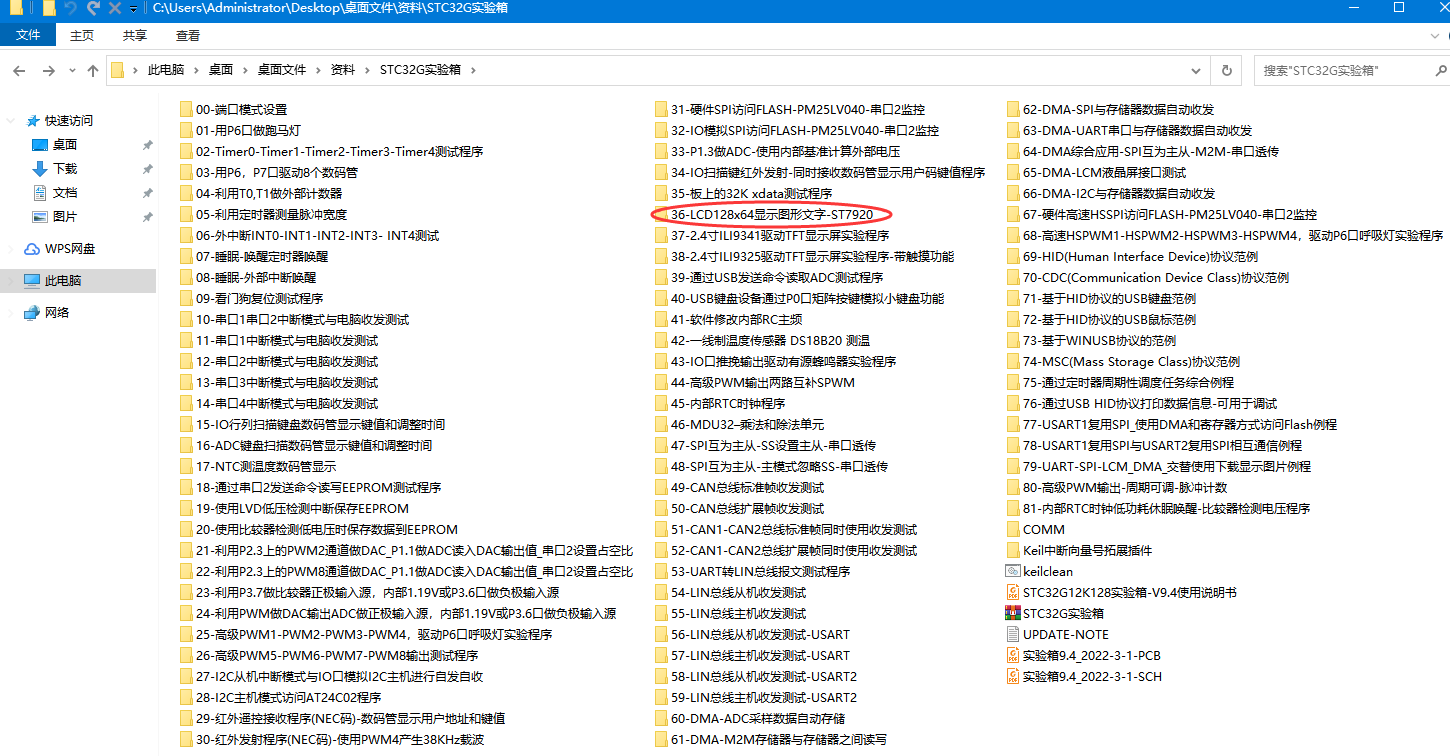The image size is (1450, 756).
Task: Refresh the current folder view
Action: click(x=1227, y=70)
